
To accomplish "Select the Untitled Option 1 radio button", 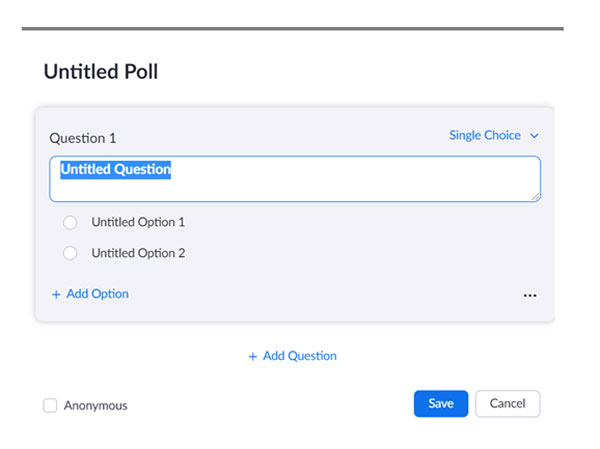I will point(70,223).
